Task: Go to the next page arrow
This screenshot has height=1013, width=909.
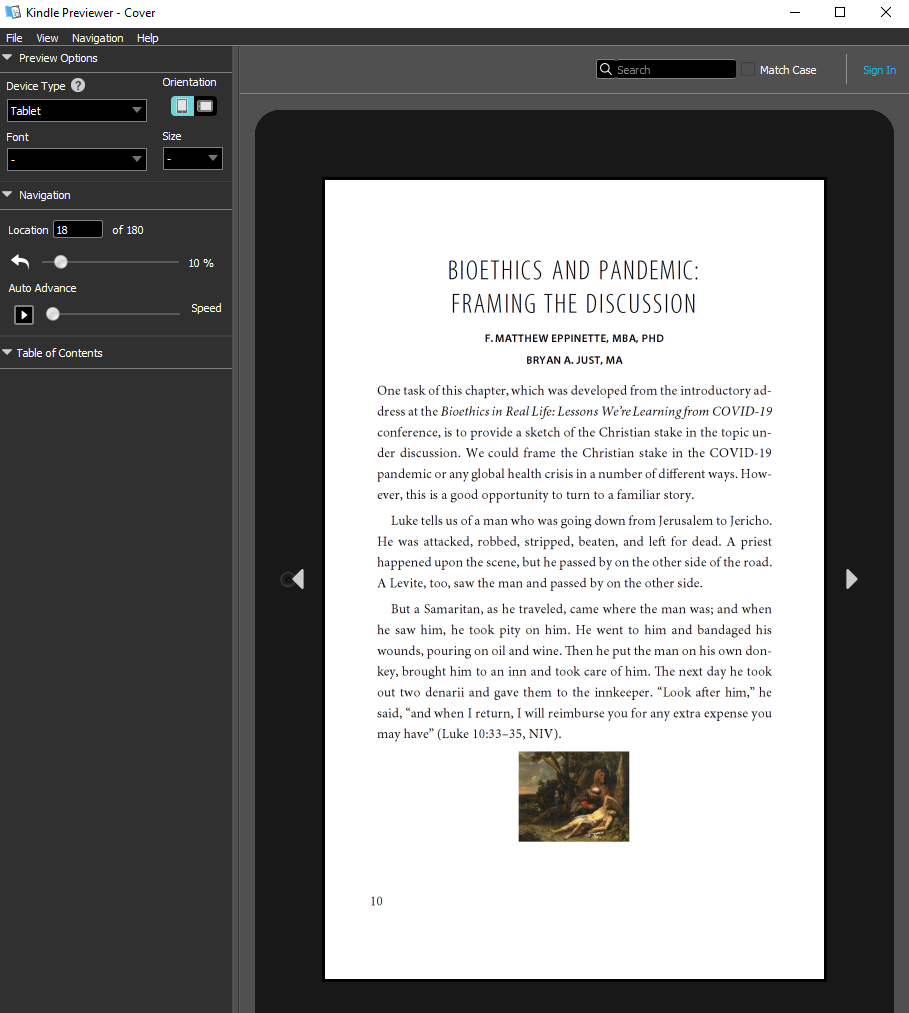Action: 852,579
